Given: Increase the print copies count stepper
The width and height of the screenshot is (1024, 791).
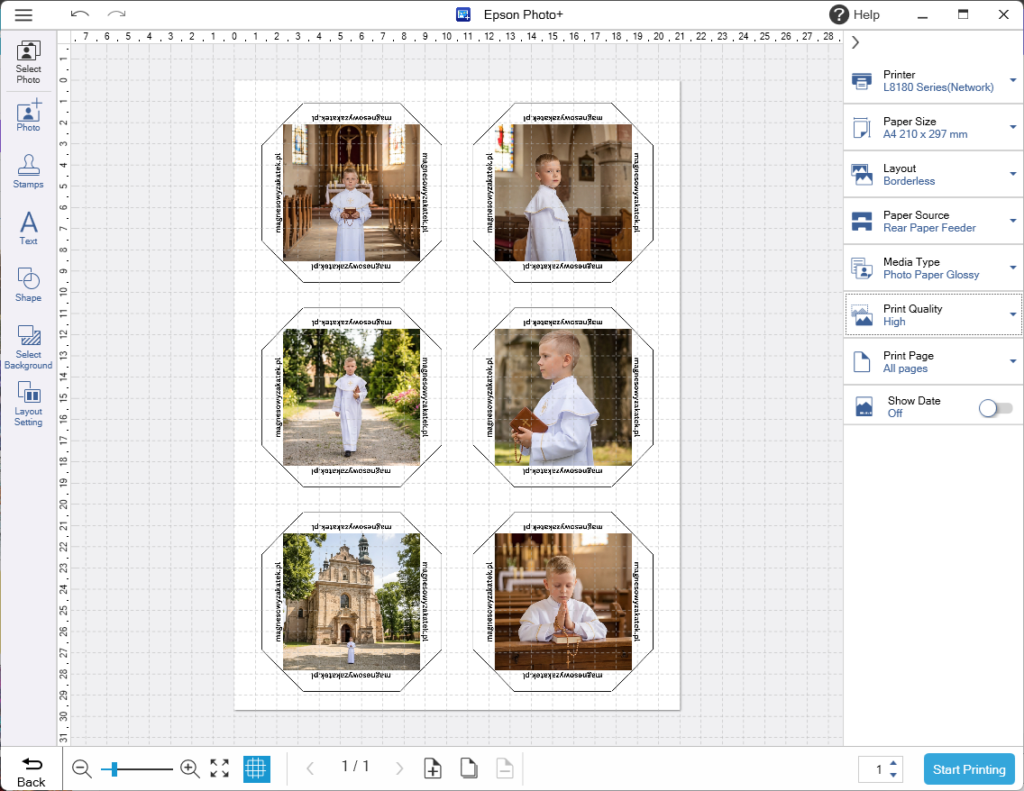Looking at the screenshot, I should (x=894, y=763).
